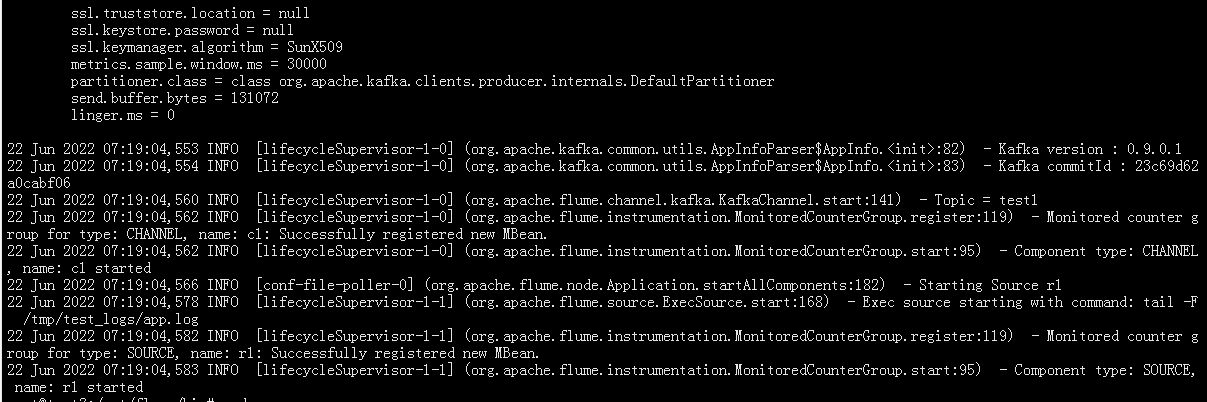
Task: Click the 'name: r1 started' text
Action: pos(79,386)
